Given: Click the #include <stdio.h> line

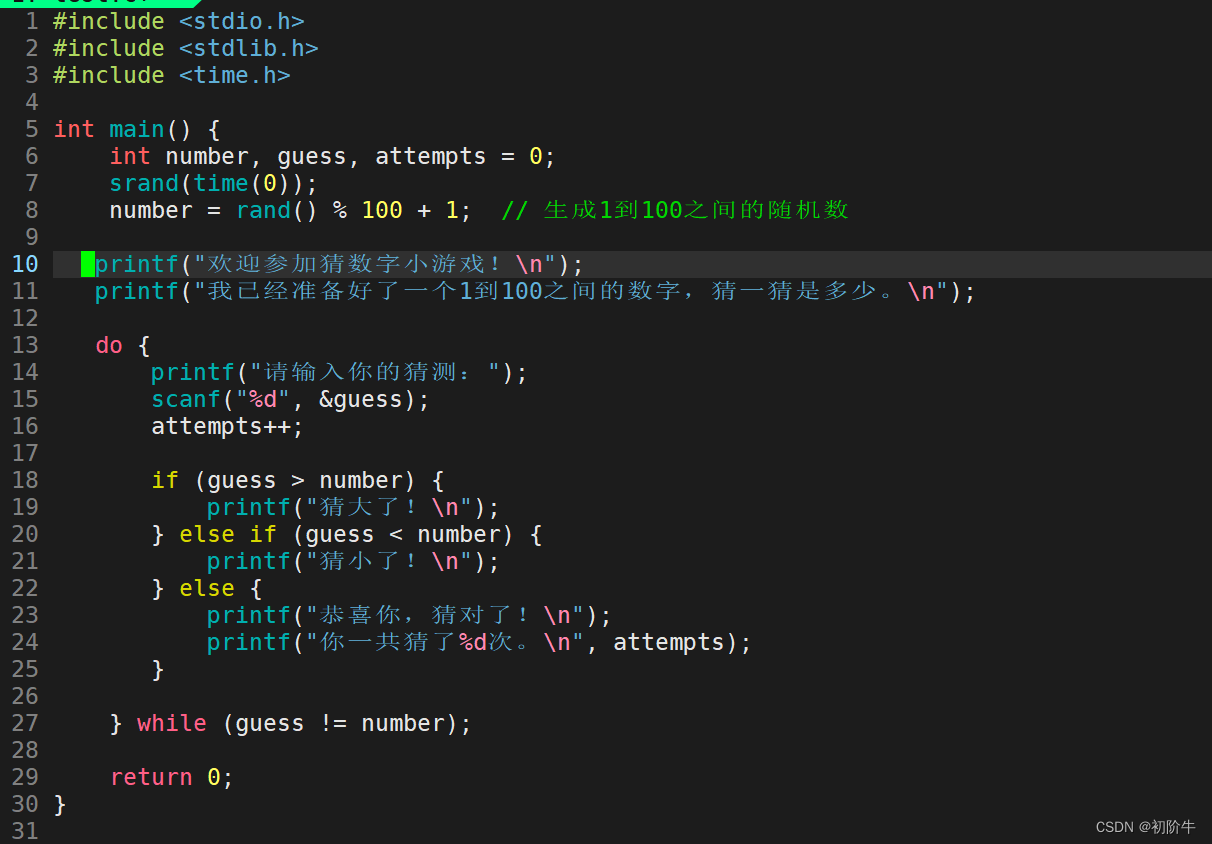Looking at the screenshot, I should 179,21.
